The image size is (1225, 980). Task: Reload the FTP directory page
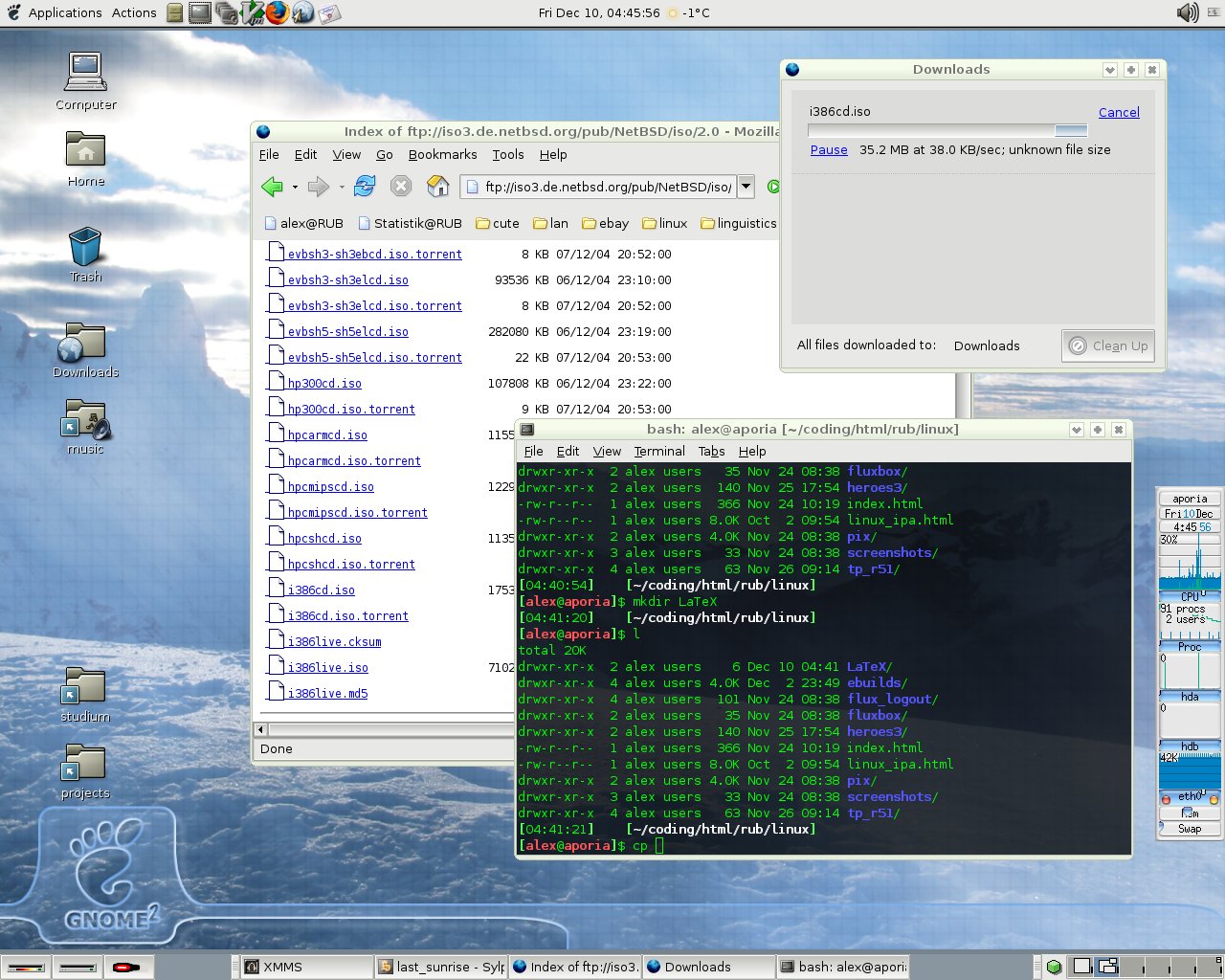pyautogui.click(x=365, y=187)
